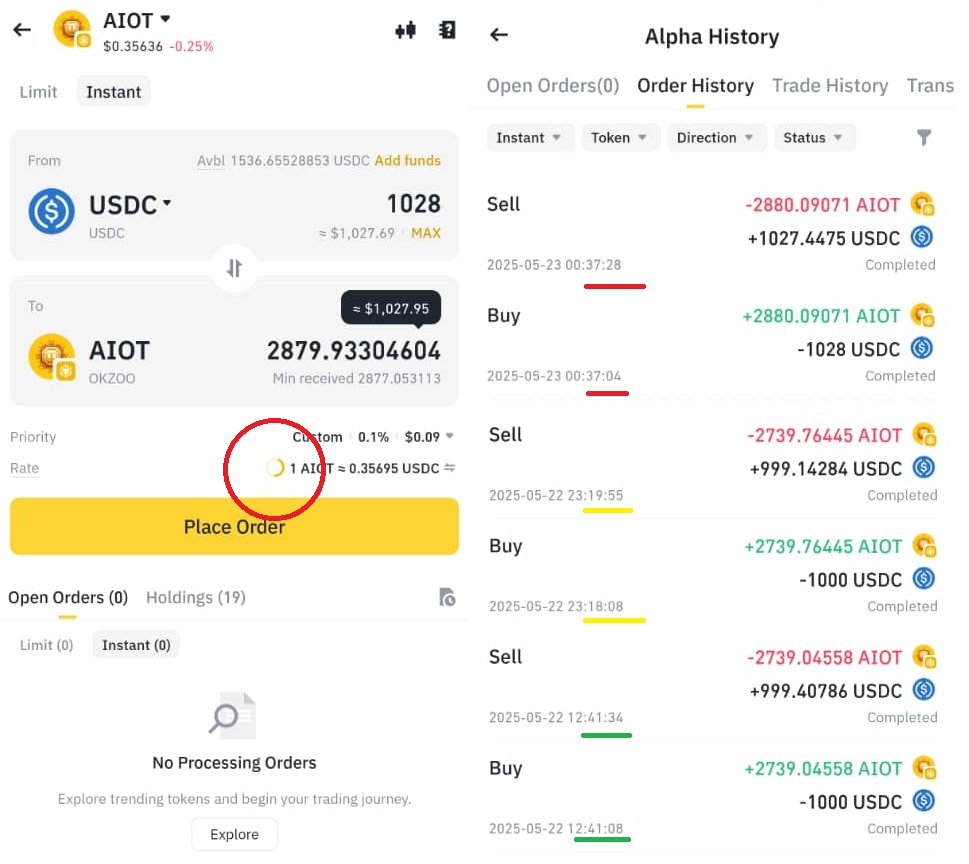Show Limit (0) open orders
This screenshot has width=969, height=864.
[46, 645]
